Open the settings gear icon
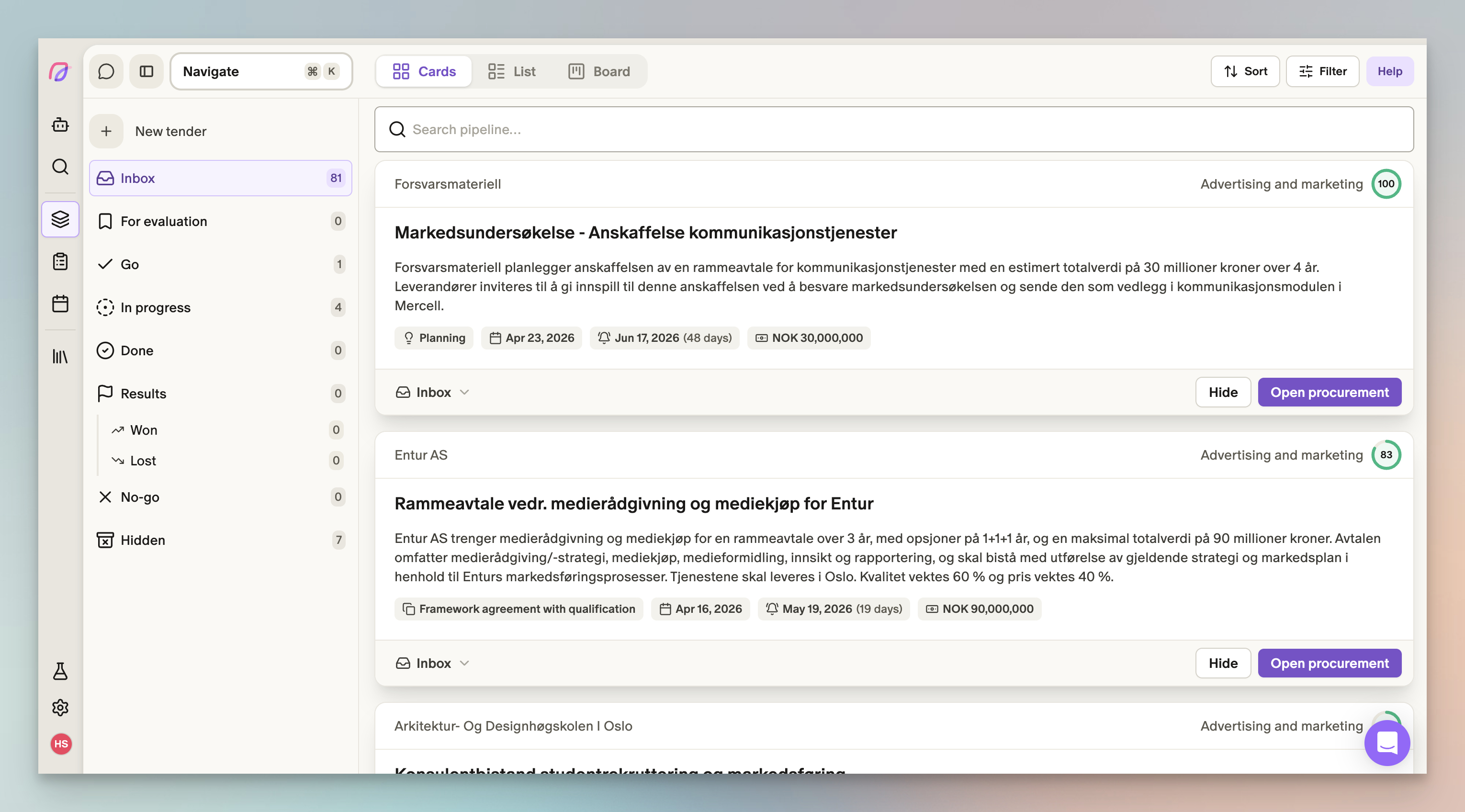Screen dimensions: 1465x812 (x=60, y=707)
